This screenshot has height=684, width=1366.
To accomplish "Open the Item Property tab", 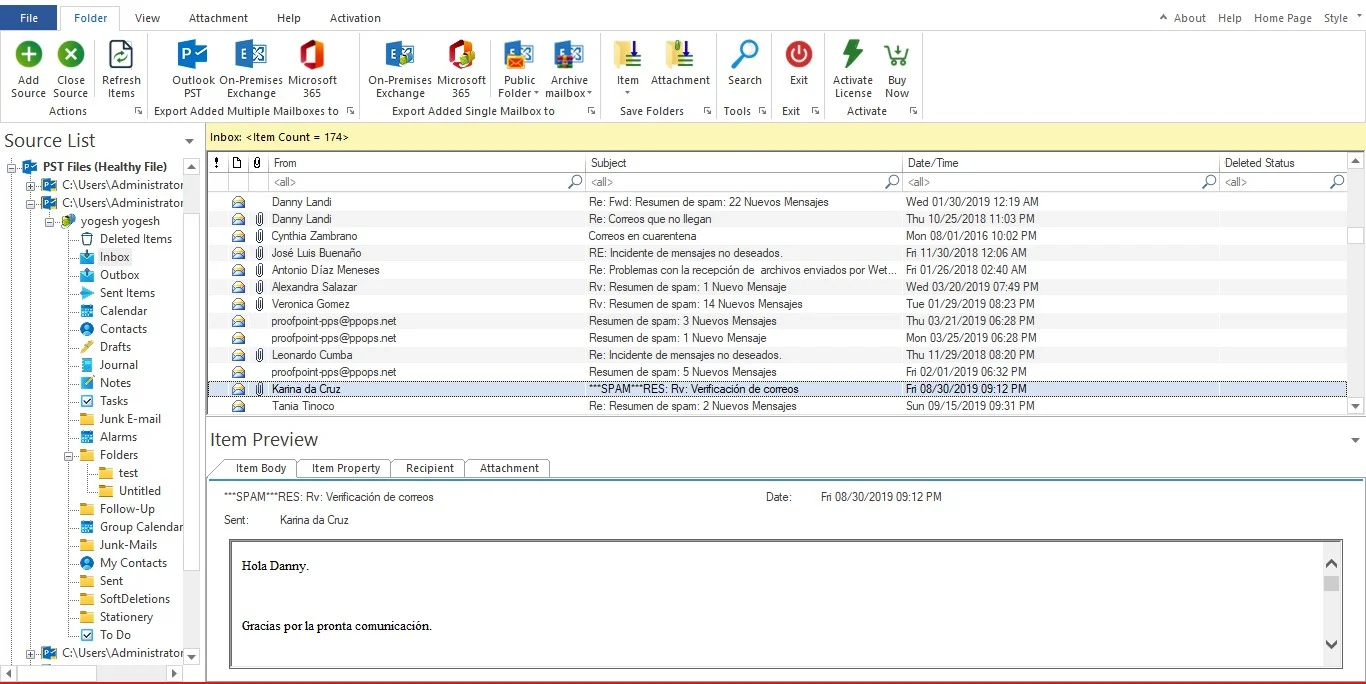I will [x=346, y=468].
